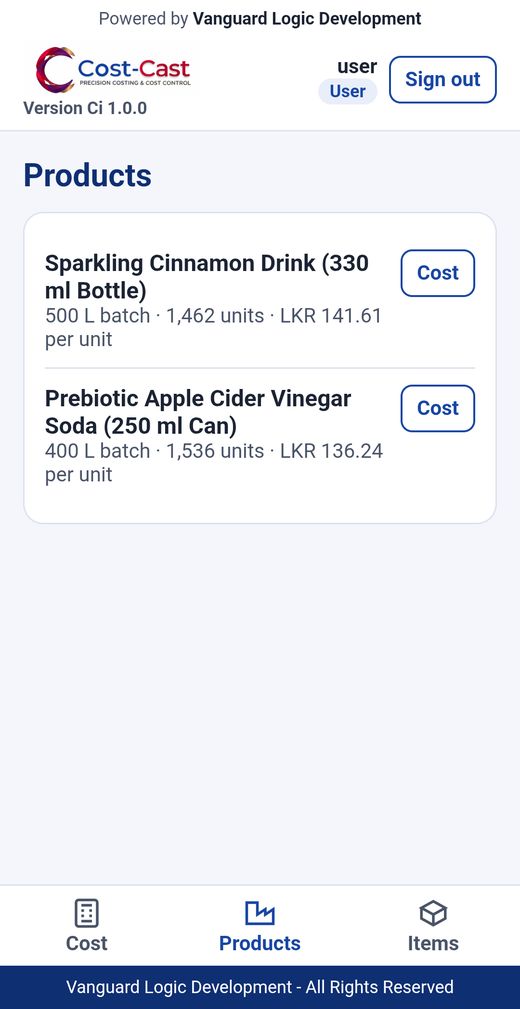Click Version Ci 1.0.0 label
Viewport: 520px width, 1009px height.
tap(85, 108)
